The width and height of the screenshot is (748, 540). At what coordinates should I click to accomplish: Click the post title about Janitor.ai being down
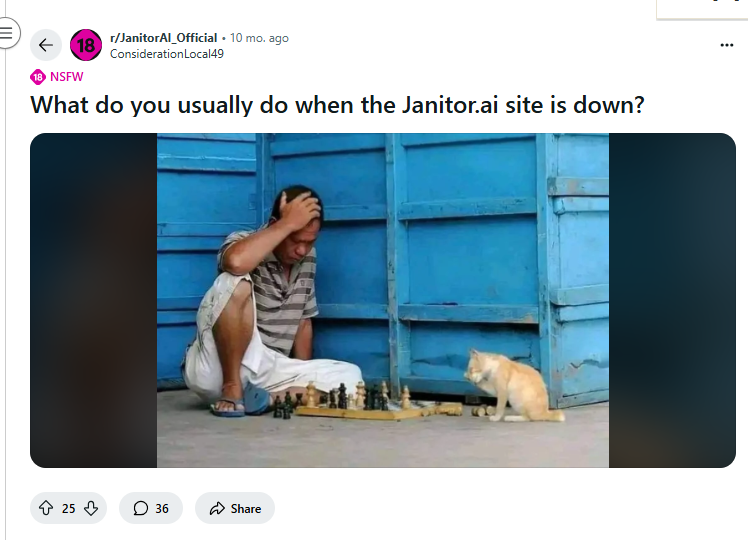pyautogui.click(x=337, y=105)
